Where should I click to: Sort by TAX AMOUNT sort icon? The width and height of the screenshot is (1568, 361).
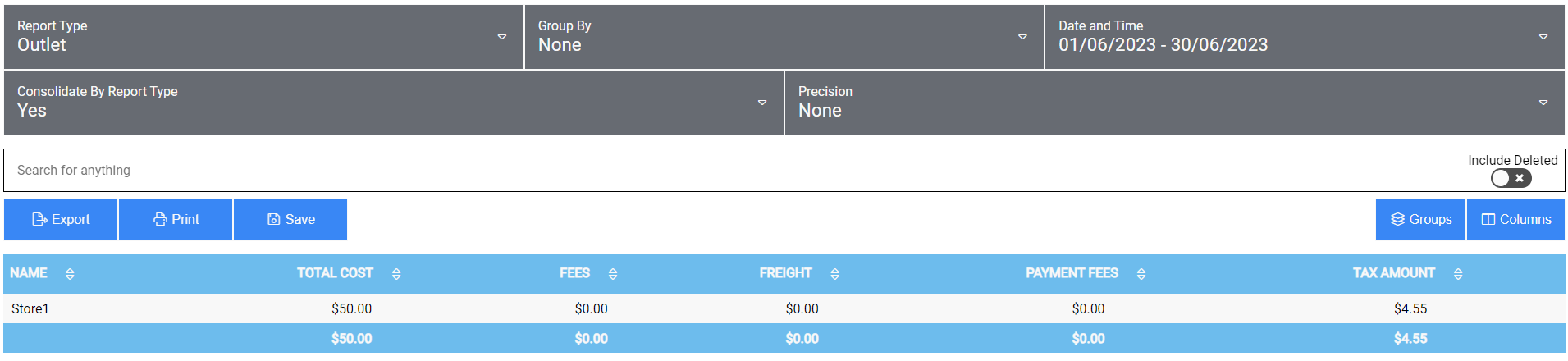click(1458, 274)
